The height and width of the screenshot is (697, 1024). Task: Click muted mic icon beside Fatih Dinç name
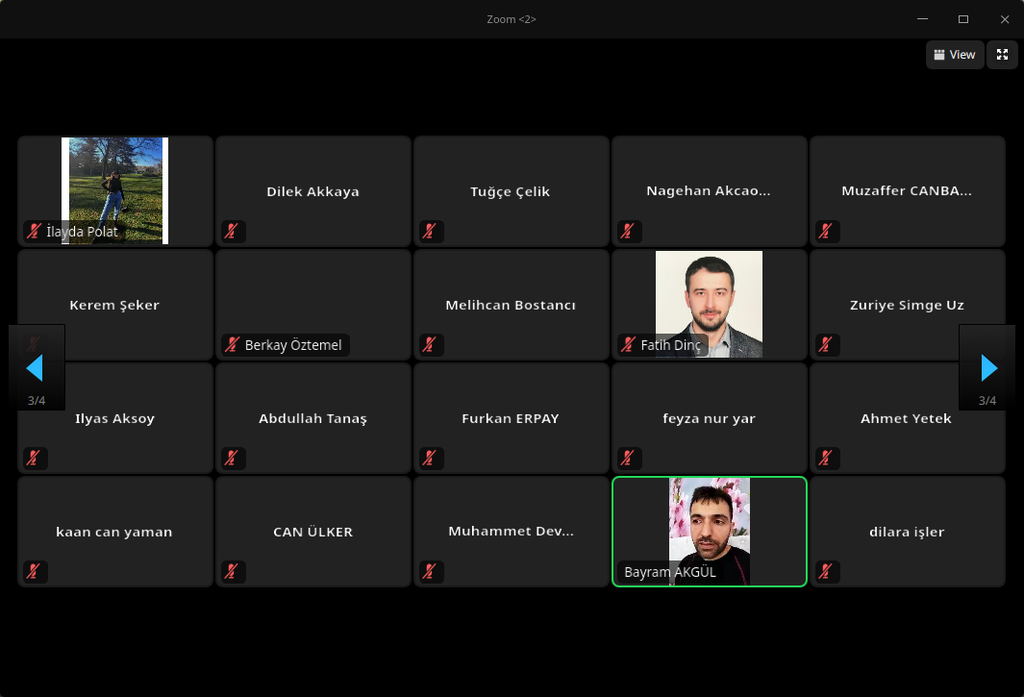click(x=628, y=345)
